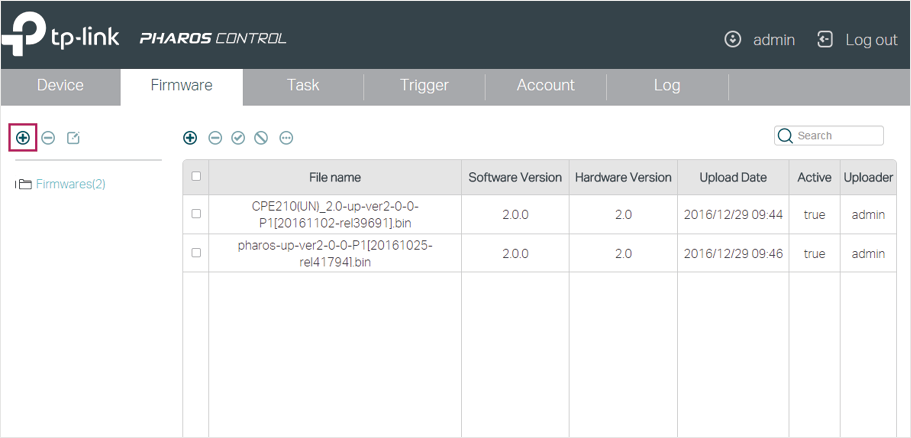Screen dimensions: 911x438
Task: Click the magnifier icon in Search box
Action: [785, 136]
